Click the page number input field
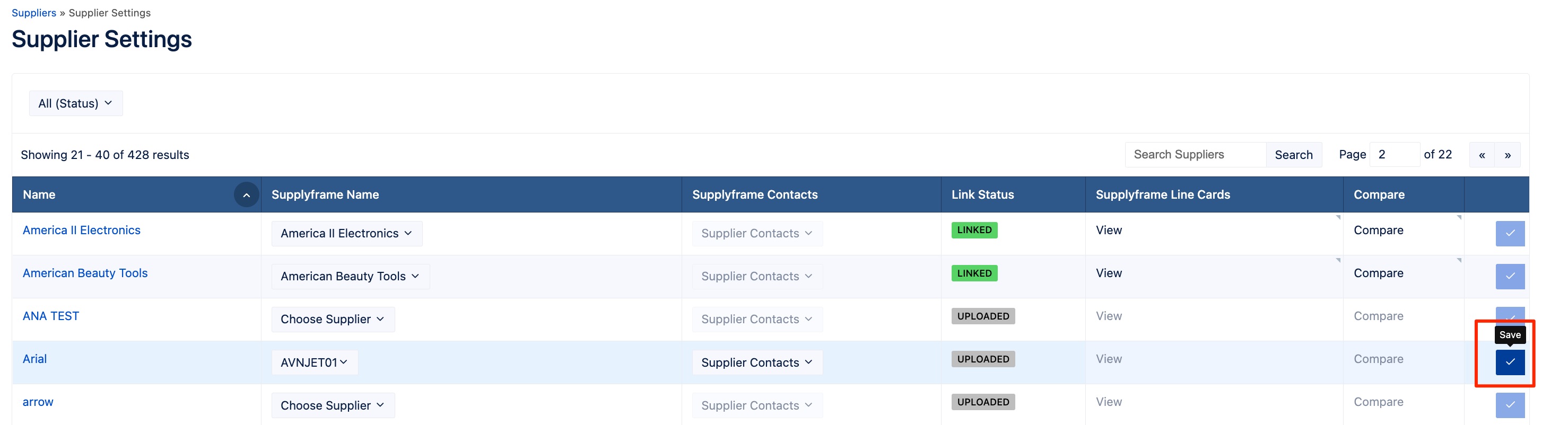The width and height of the screenshot is (1568, 425). click(x=1394, y=154)
